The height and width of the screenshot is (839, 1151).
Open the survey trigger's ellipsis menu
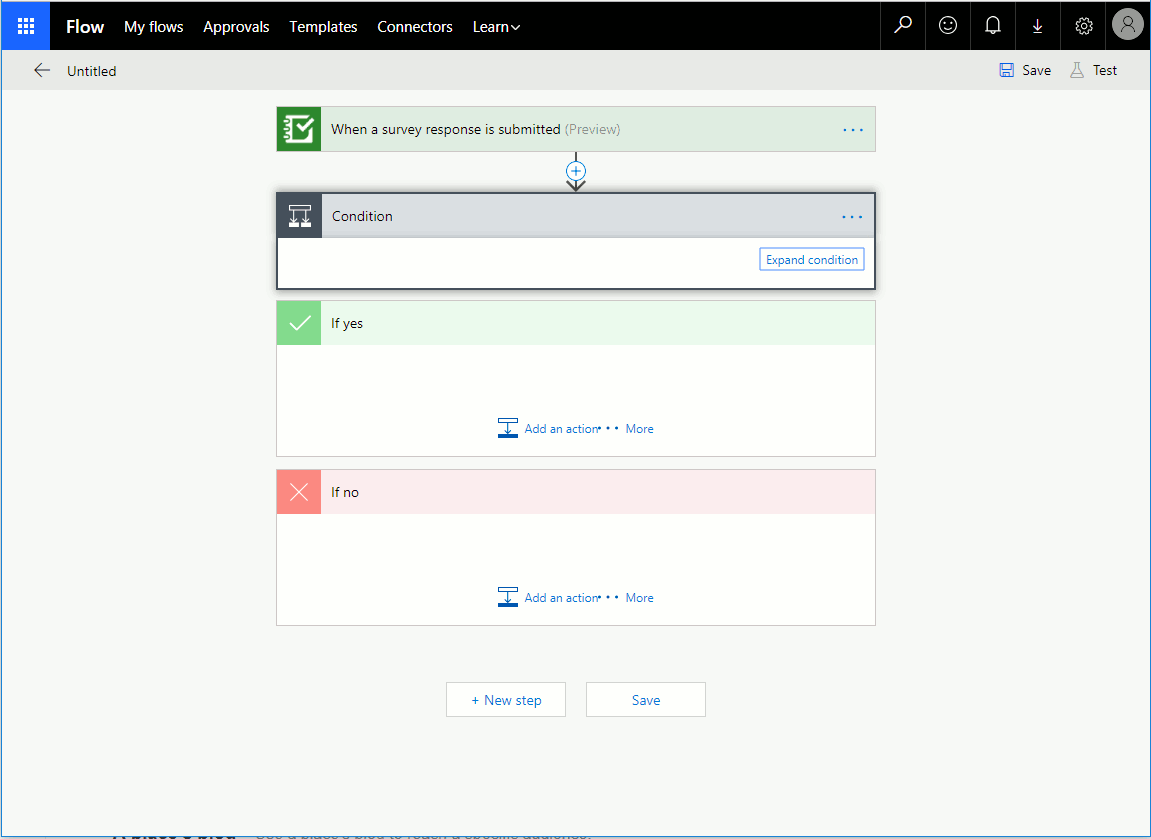click(853, 130)
